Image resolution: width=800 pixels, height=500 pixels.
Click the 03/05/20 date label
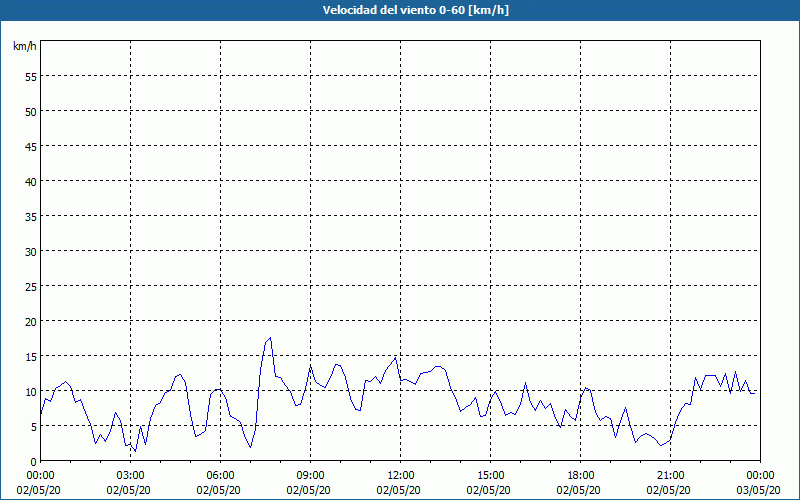pyautogui.click(x=758, y=490)
